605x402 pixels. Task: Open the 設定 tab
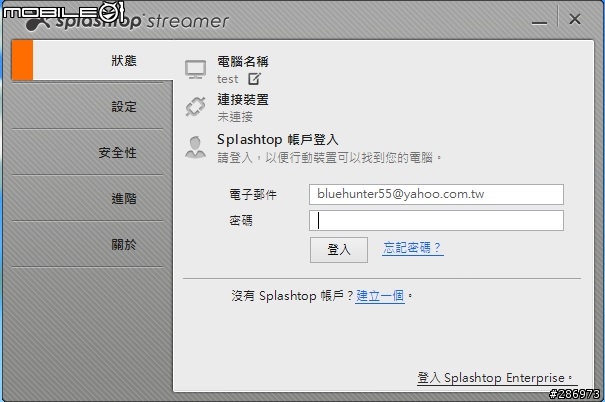pyautogui.click(x=88, y=106)
